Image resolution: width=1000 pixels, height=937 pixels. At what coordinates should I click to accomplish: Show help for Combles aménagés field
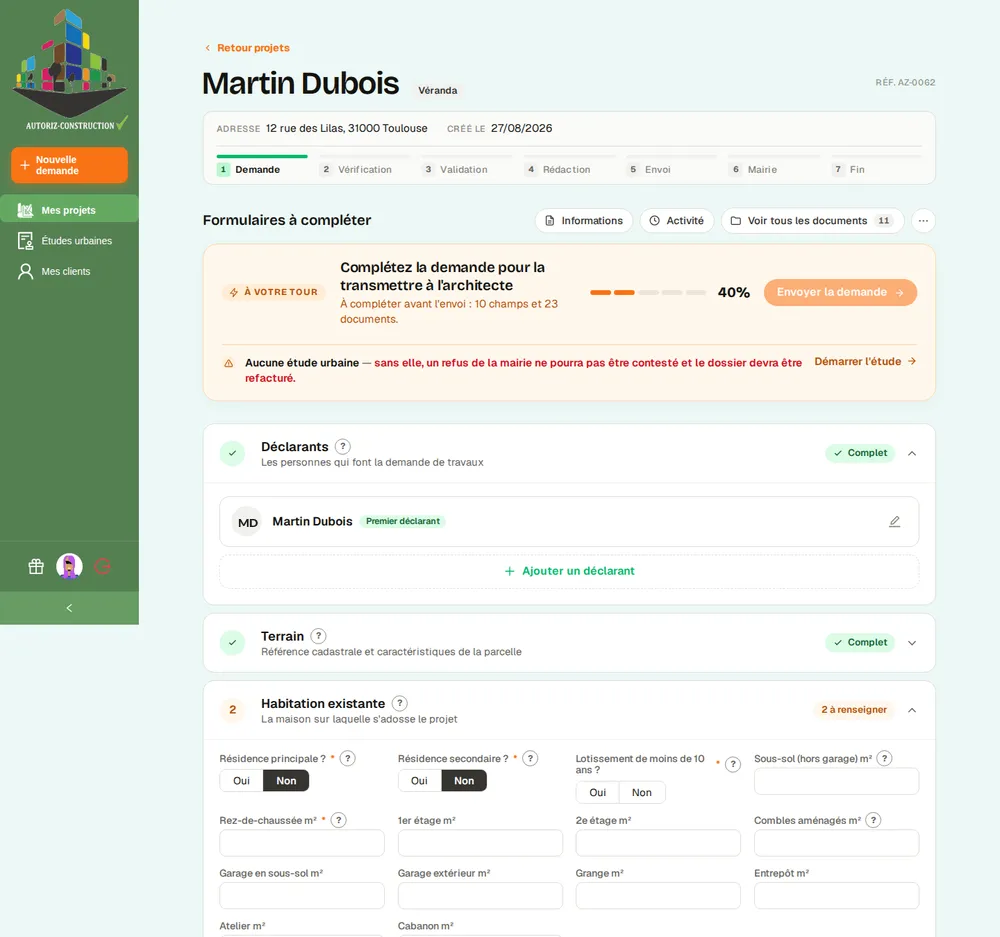pyautogui.click(x=873, y=820)
